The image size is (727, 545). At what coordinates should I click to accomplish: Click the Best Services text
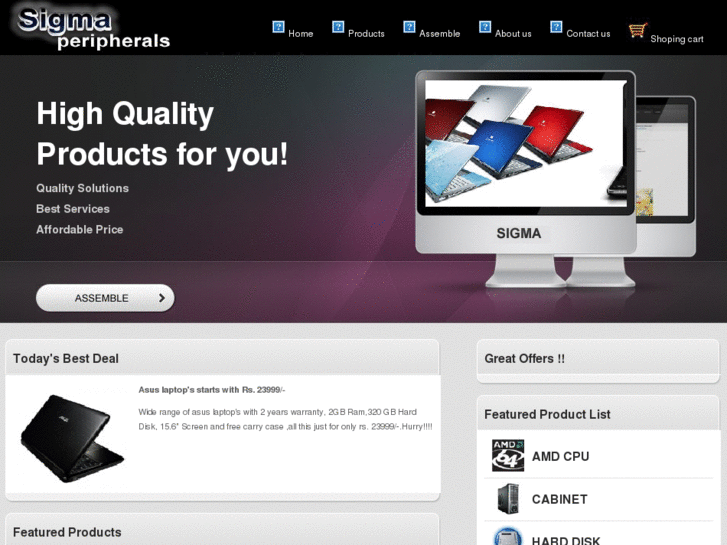73,209
